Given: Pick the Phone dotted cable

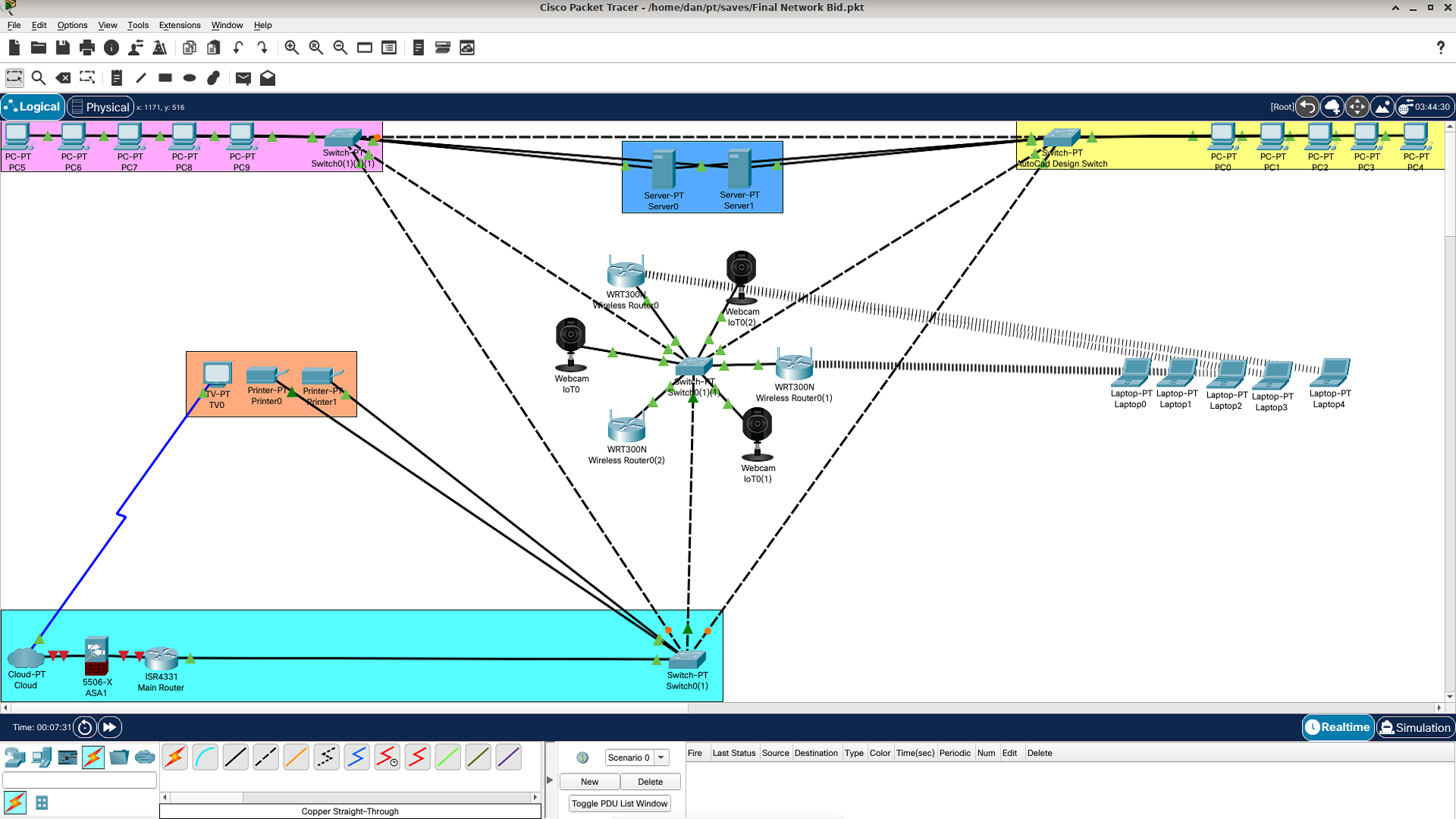Looking at the screenshot, I should point(327,757).
